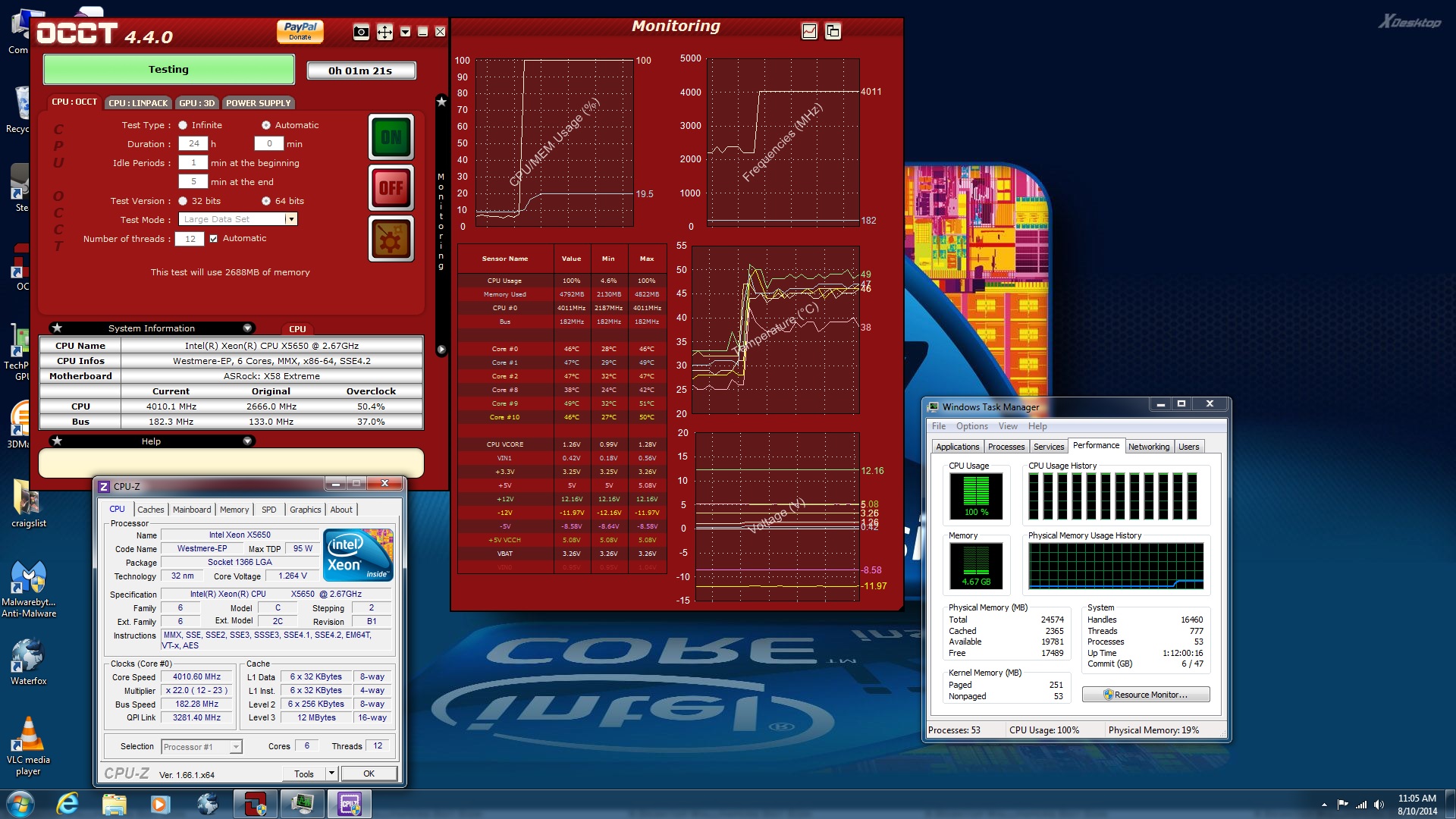
Task: Collapse the Help section arrow
Action: pyautogui.click(x=247, y=441)
